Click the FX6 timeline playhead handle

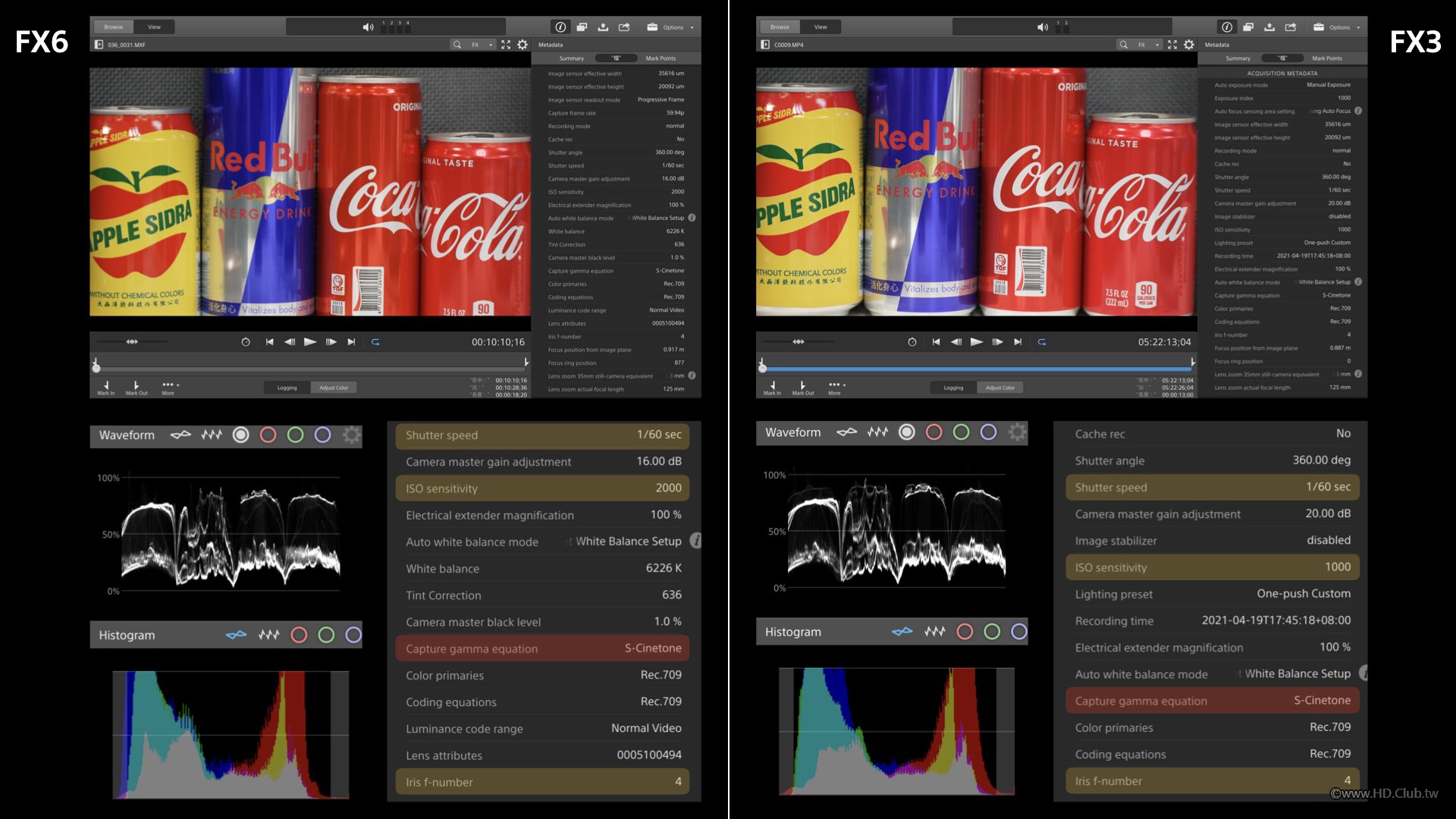coord(96,367)
